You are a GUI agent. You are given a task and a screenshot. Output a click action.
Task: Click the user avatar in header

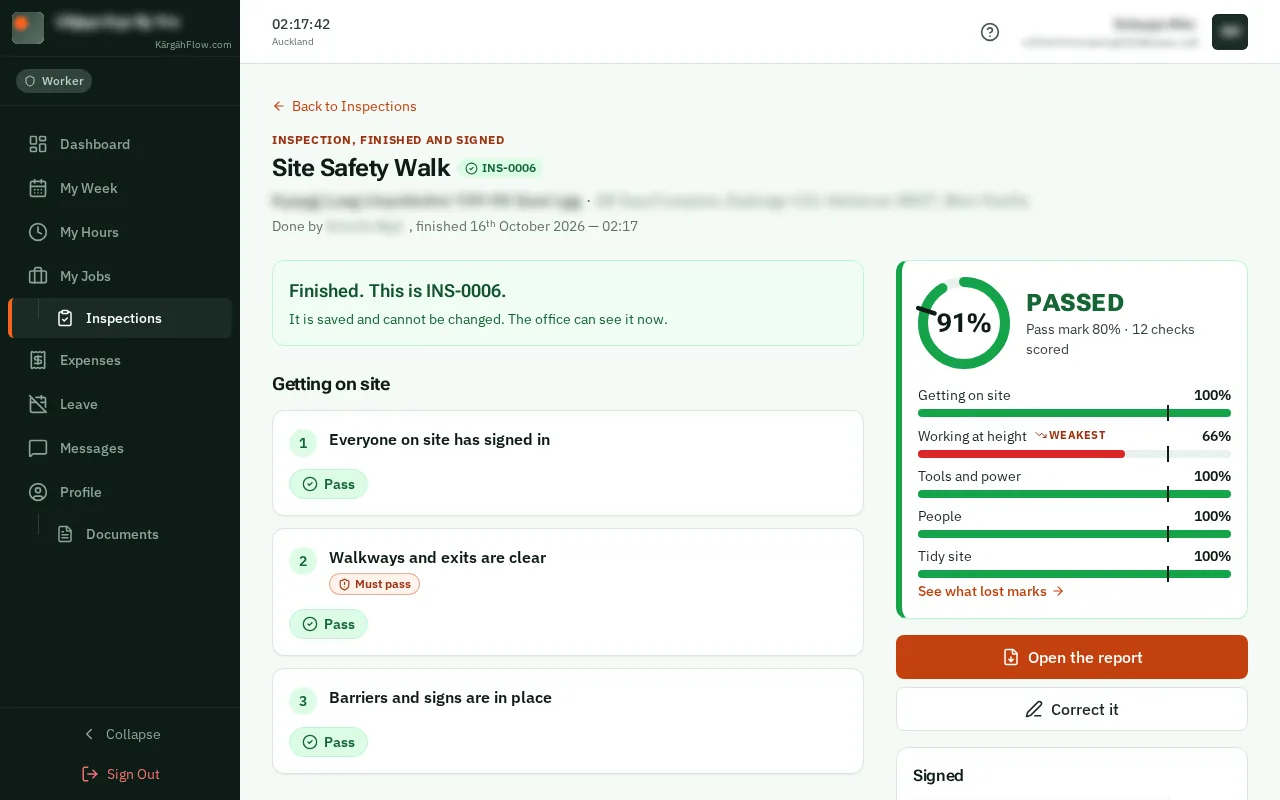point(1230,32)
